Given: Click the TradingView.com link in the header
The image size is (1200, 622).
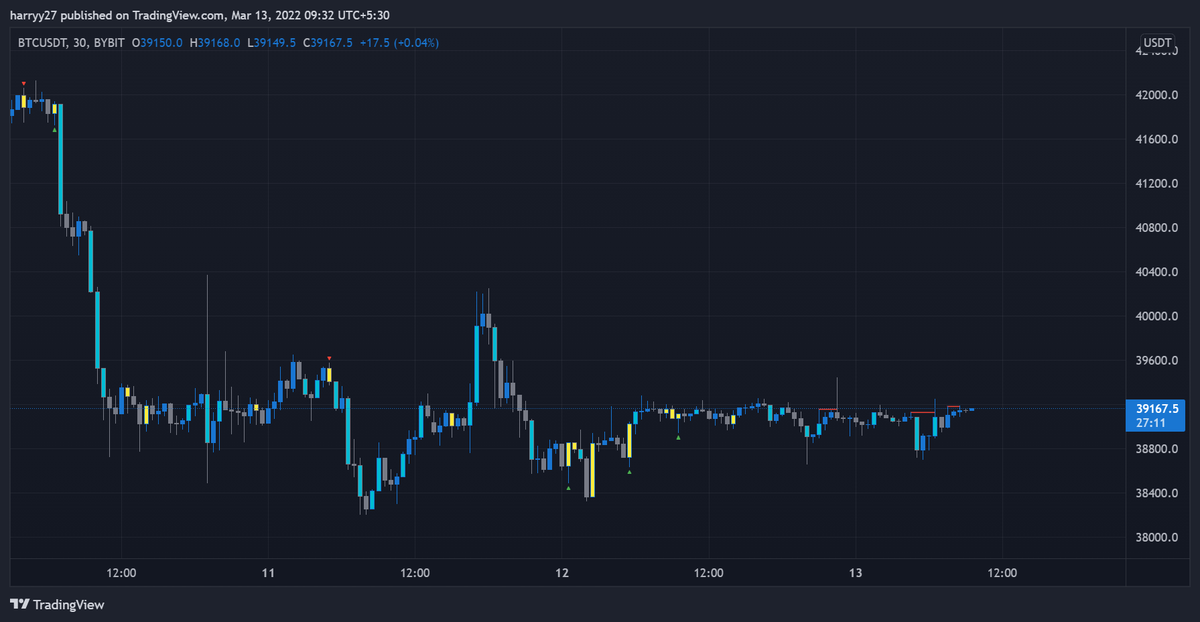Looking at the screenshot, I should tap(175, 15).
